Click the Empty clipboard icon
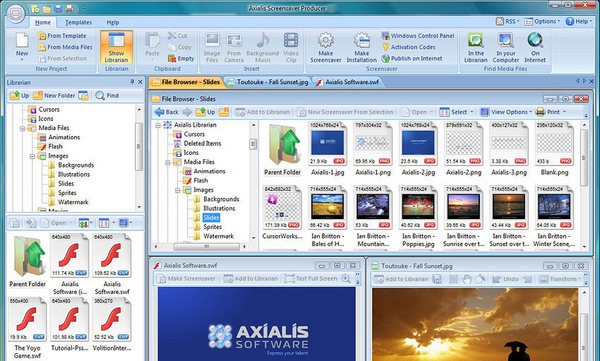 point(172,59)
